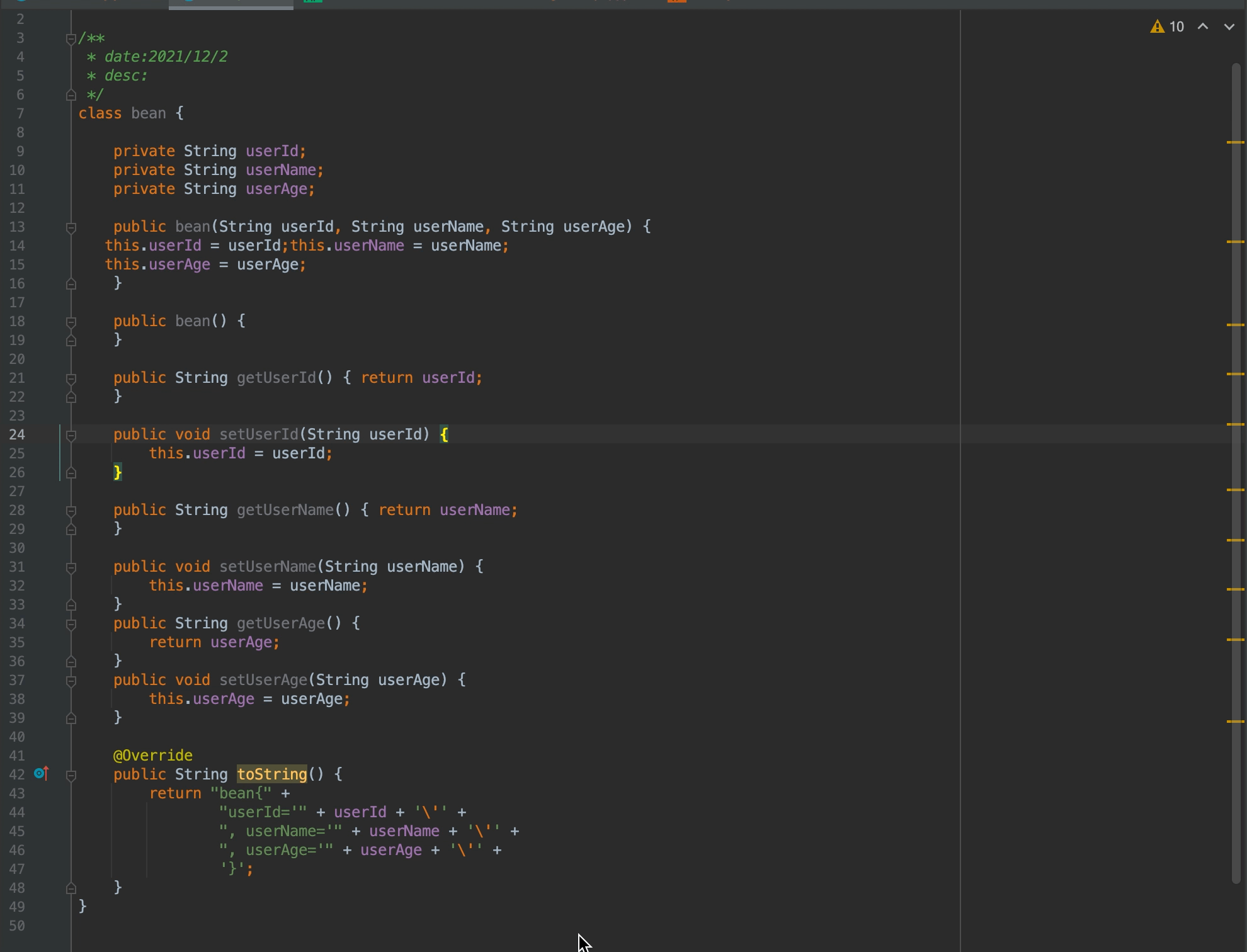The image size is (1247, 952).
Task: Collapse the Javadoc comment fold marker
Action: tap(71, 39)
